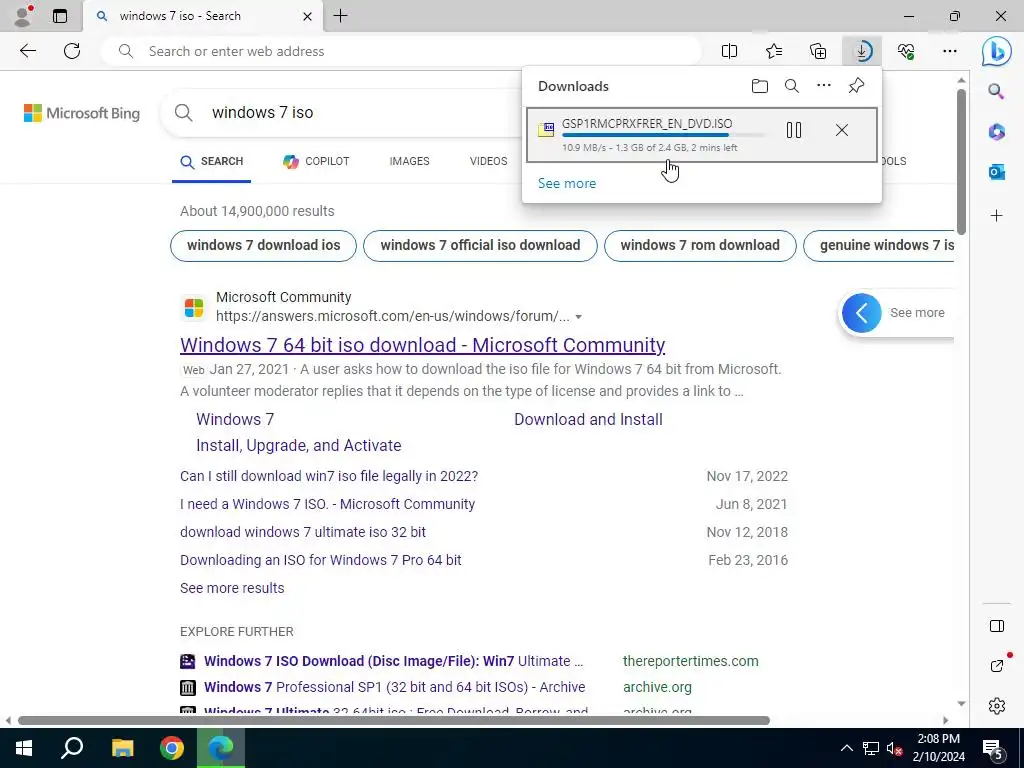Image resolution: width=1024 pixels, height=768 pixels.
Task: Select 'windows 7 official iso download' suggestion
Action: (x=480, y=246)
